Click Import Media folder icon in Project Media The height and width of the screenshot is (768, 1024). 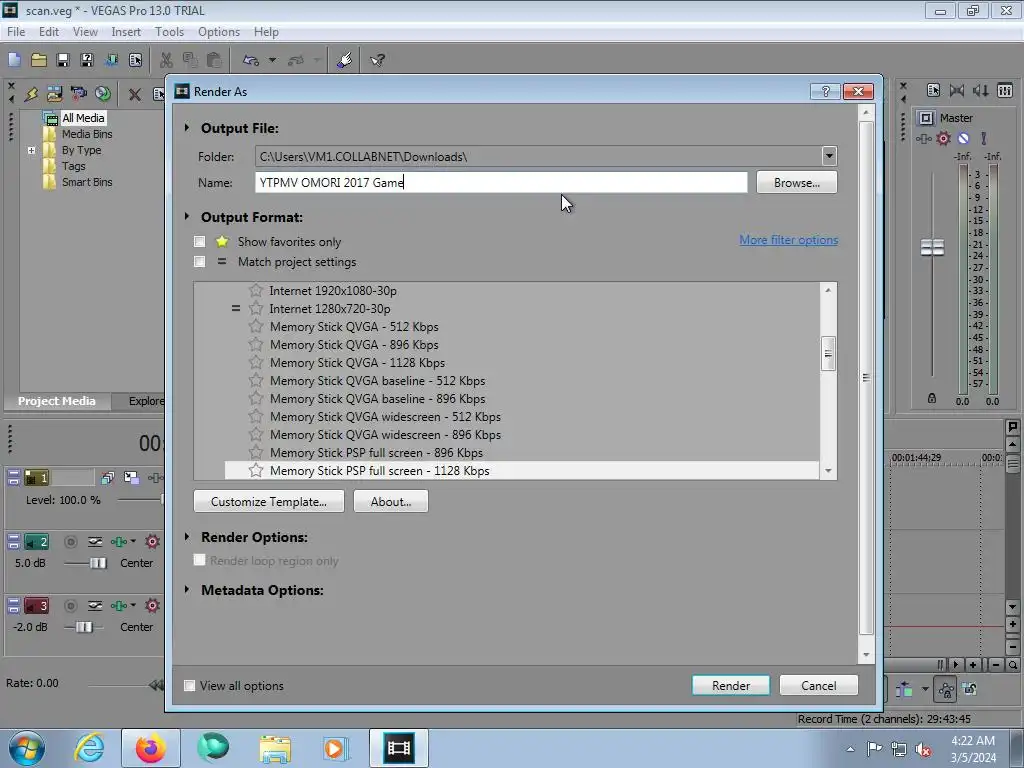pyautogui.click(x=54, y=94)
